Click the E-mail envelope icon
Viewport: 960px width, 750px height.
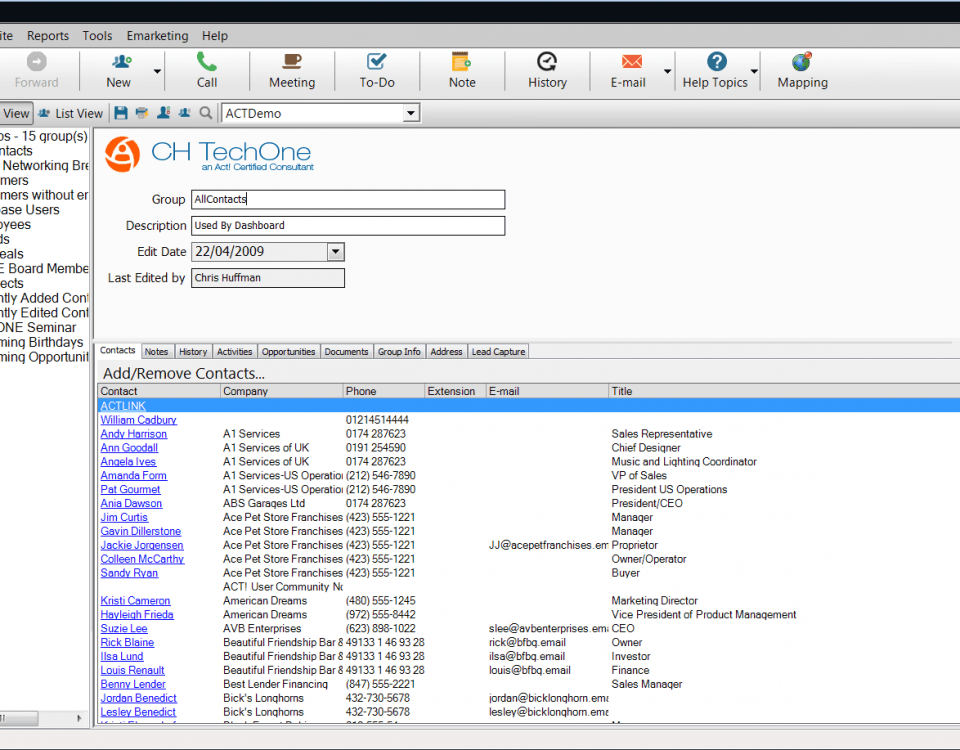pos(631,62)
